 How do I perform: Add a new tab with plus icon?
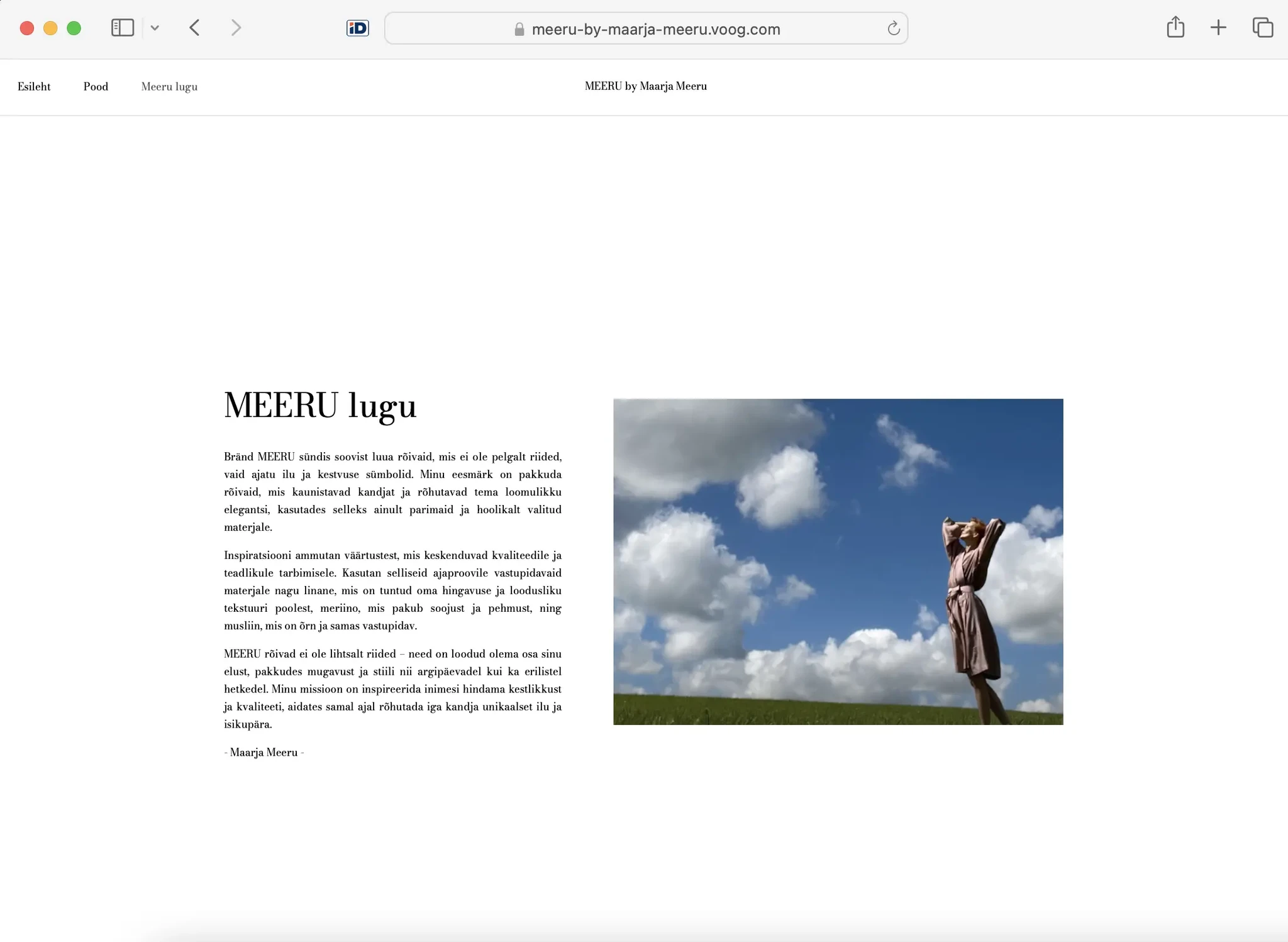(x=1218, y=28)
